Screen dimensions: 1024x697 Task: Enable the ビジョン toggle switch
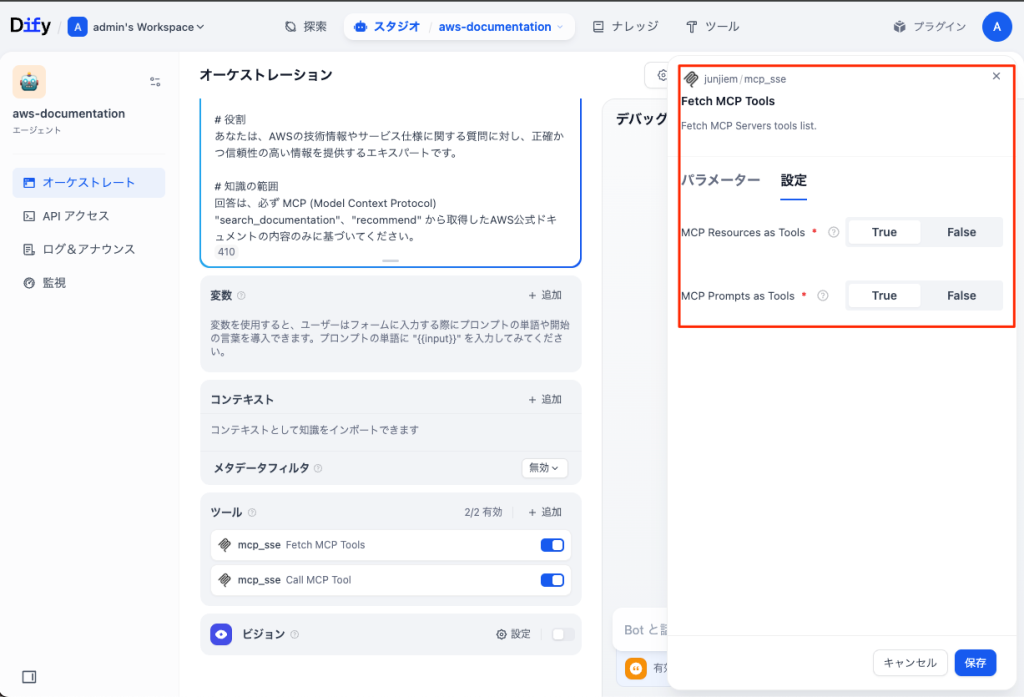point(562,634)
